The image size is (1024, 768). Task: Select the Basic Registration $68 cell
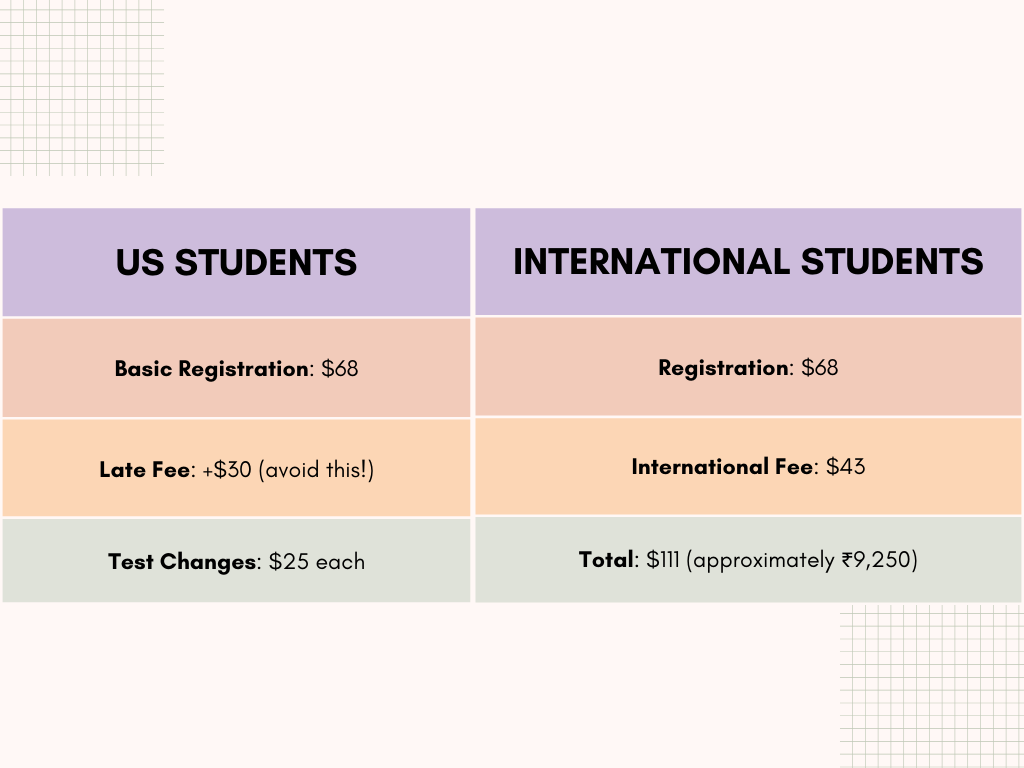tap(236, 368)
